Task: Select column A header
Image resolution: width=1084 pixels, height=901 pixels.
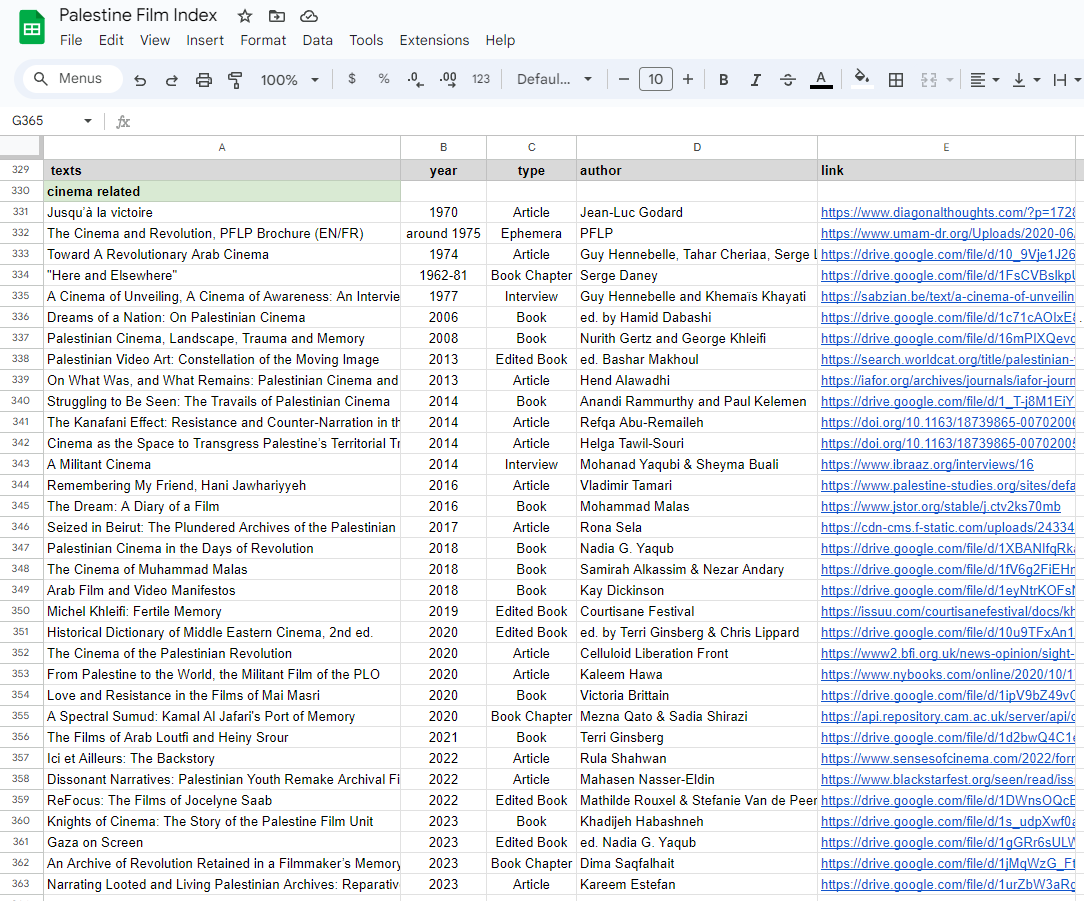Action: [222, 147]
